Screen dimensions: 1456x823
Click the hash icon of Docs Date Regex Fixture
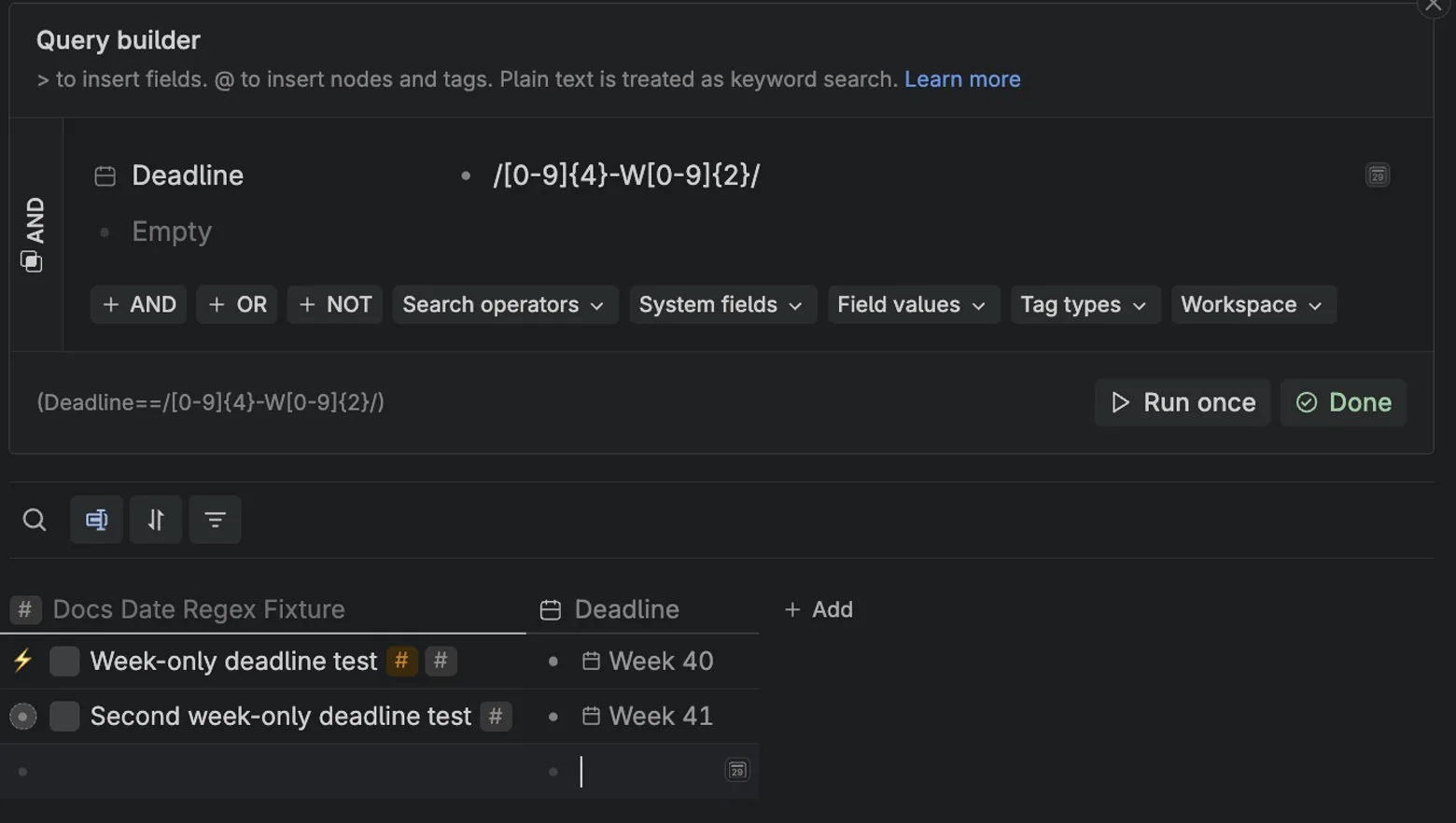25,609
